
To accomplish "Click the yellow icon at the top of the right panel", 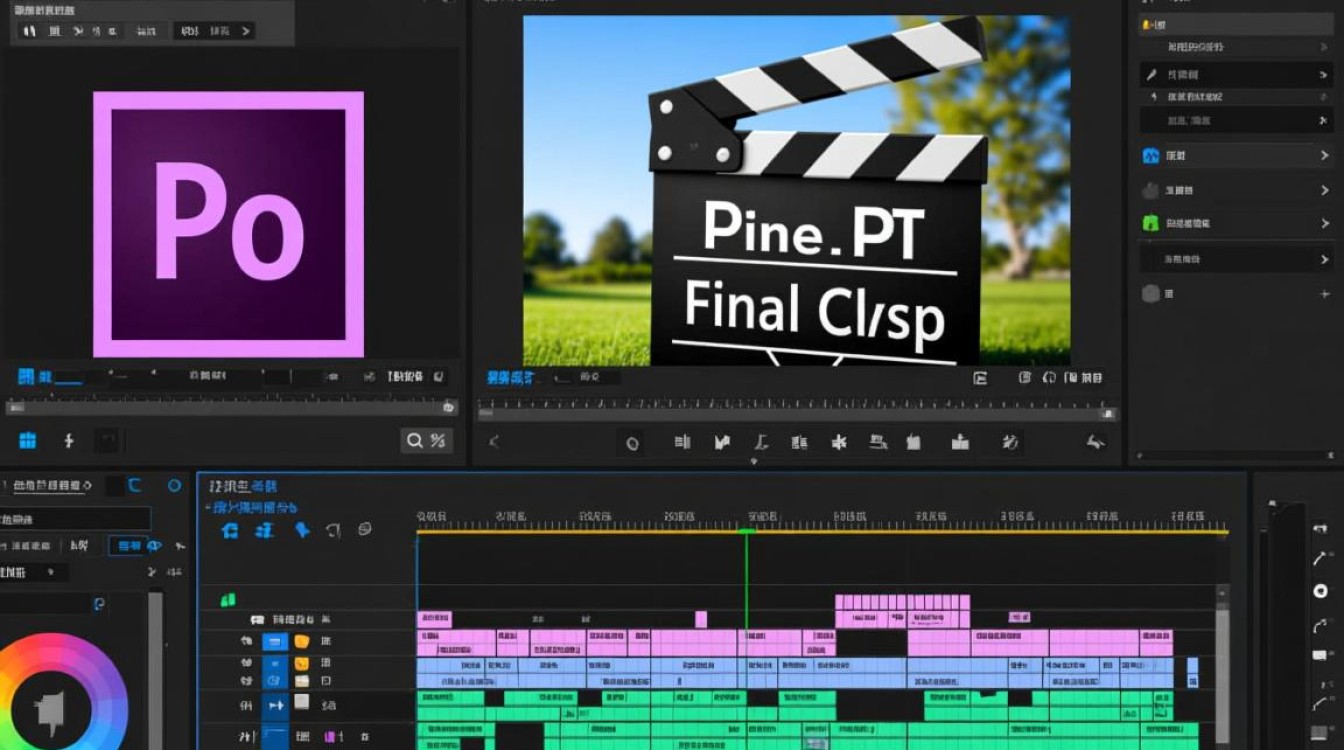I will pyautogui.click(x=1146, y=24).
